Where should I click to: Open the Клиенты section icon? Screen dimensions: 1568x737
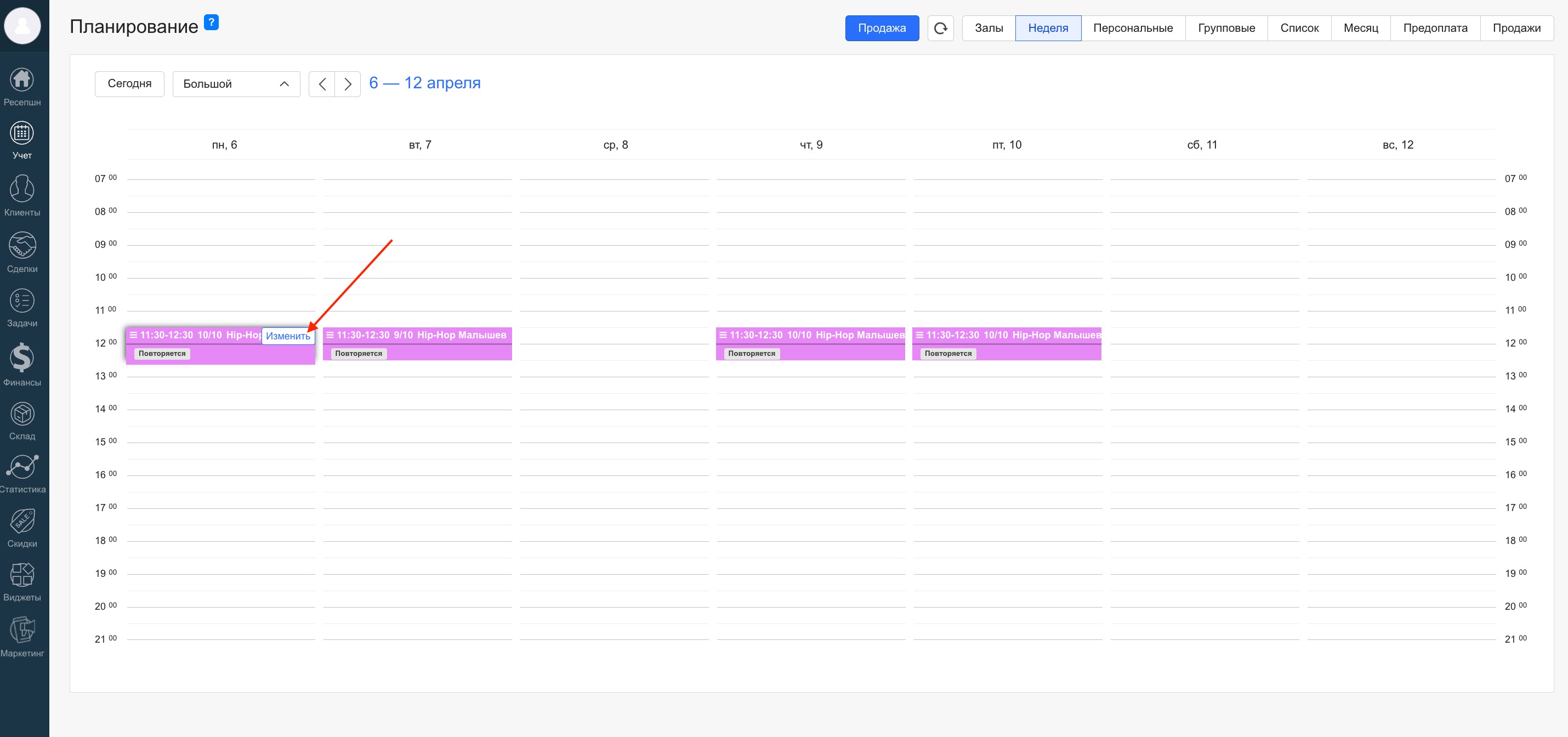click(22, 189)
